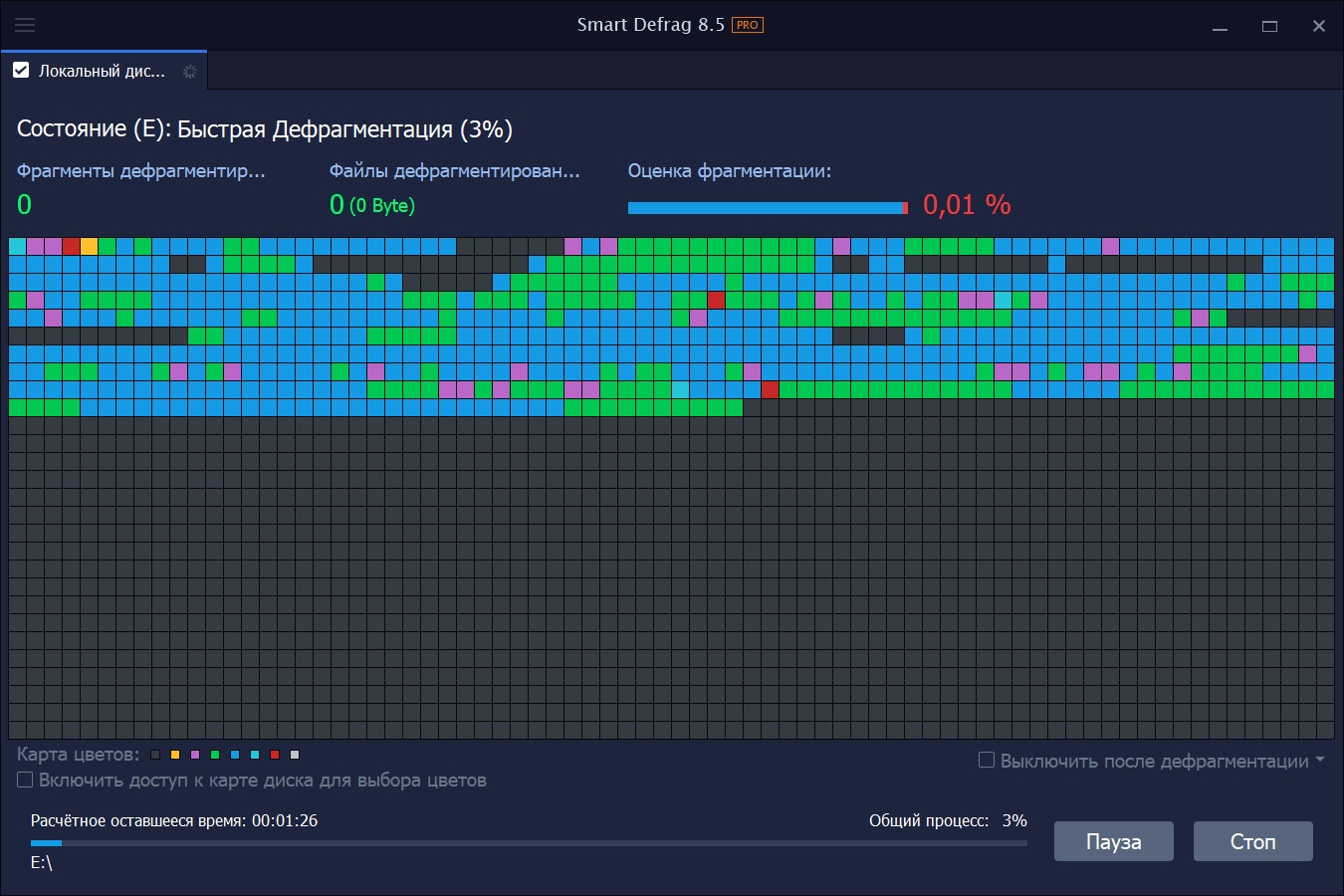Click the yellow swatch in Карта цветов legend
The image size is (1344, 896).
coord(175,755)
